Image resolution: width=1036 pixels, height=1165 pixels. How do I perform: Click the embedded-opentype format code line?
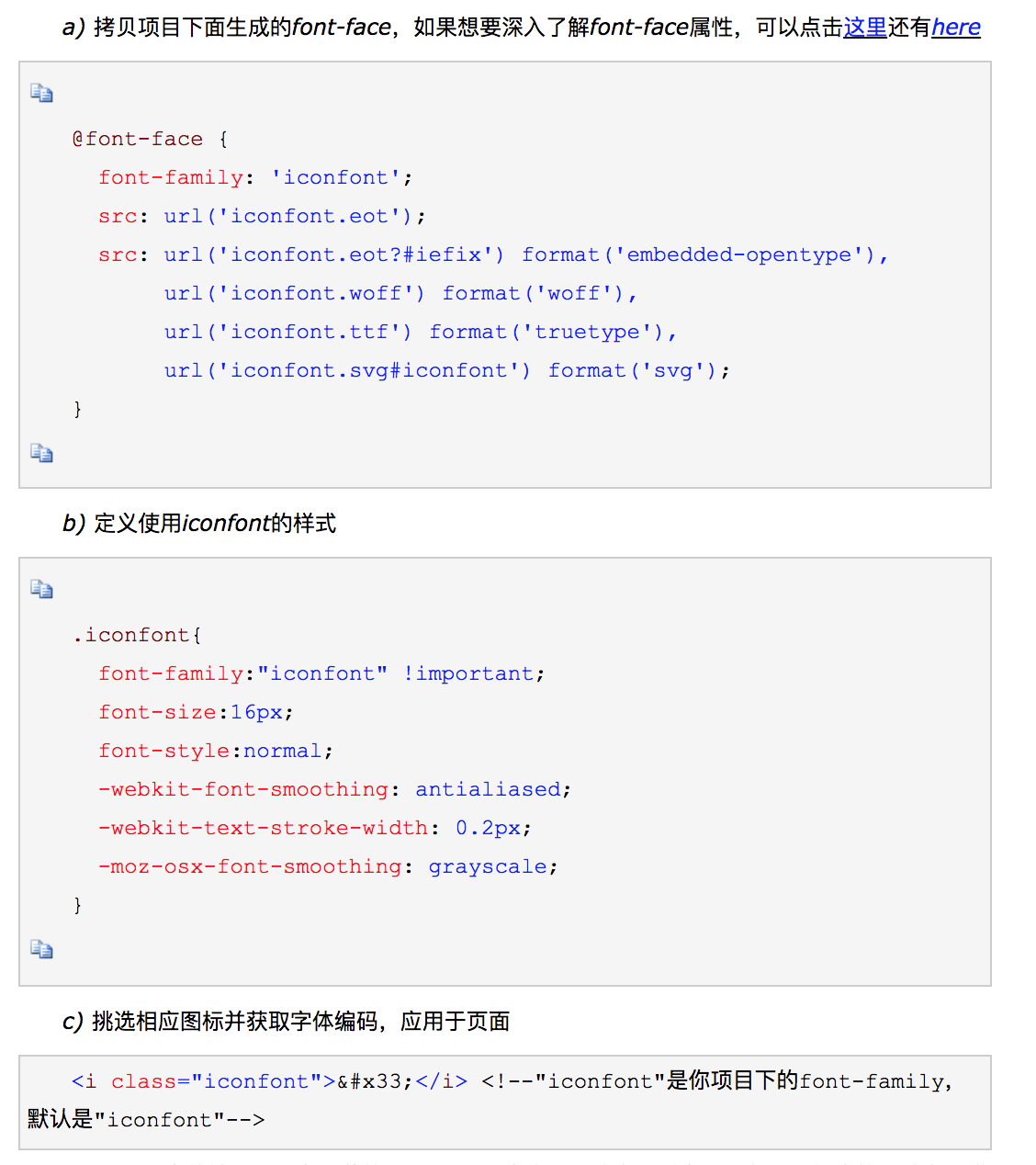pyautogui.click(x=493, y=254)
